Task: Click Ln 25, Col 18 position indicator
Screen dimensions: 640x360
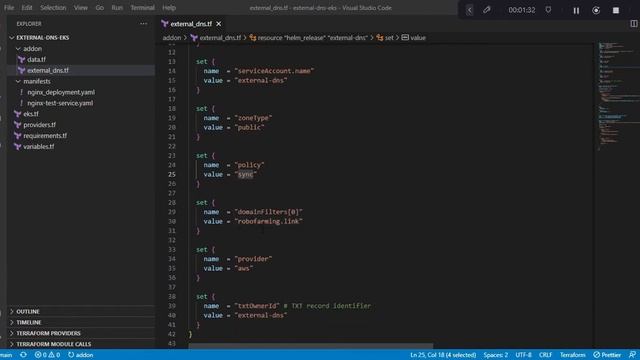Action: [443, 355]
